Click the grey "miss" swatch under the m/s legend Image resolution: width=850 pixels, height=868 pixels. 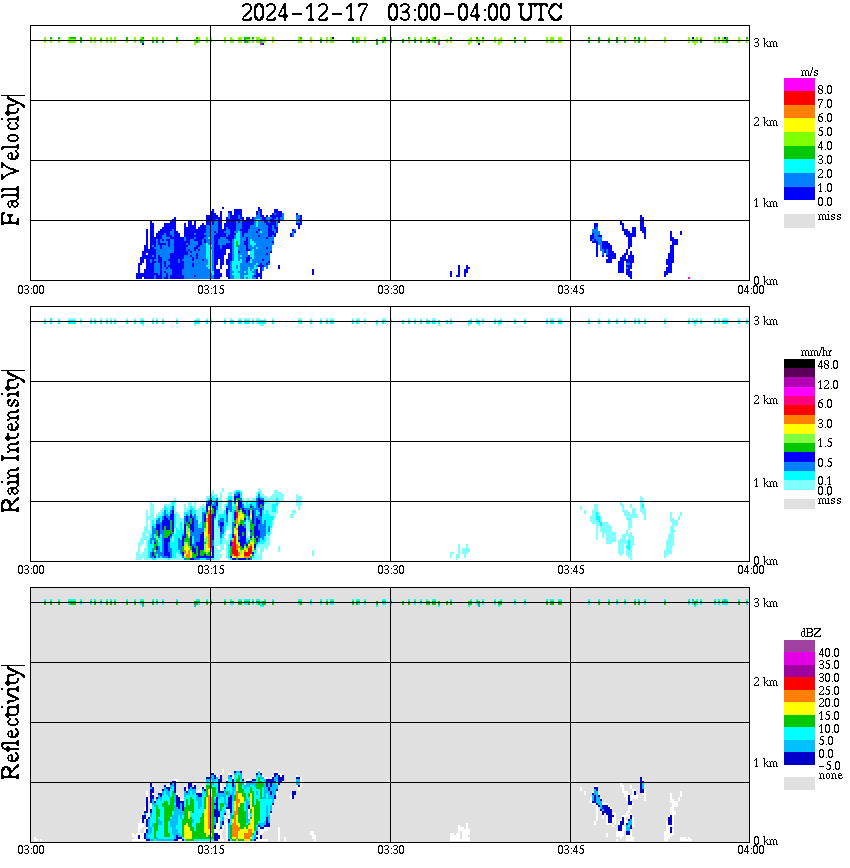click(799, 220)
